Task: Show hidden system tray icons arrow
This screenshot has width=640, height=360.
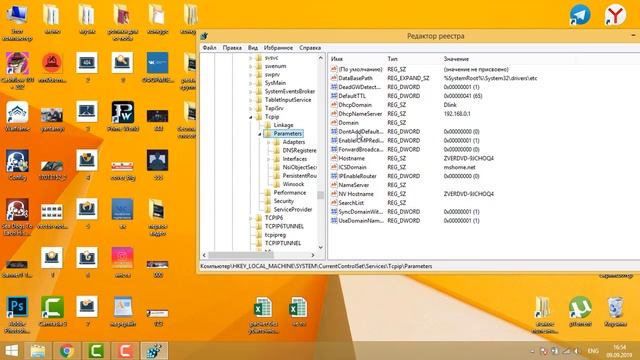Action: coord(532,351)
